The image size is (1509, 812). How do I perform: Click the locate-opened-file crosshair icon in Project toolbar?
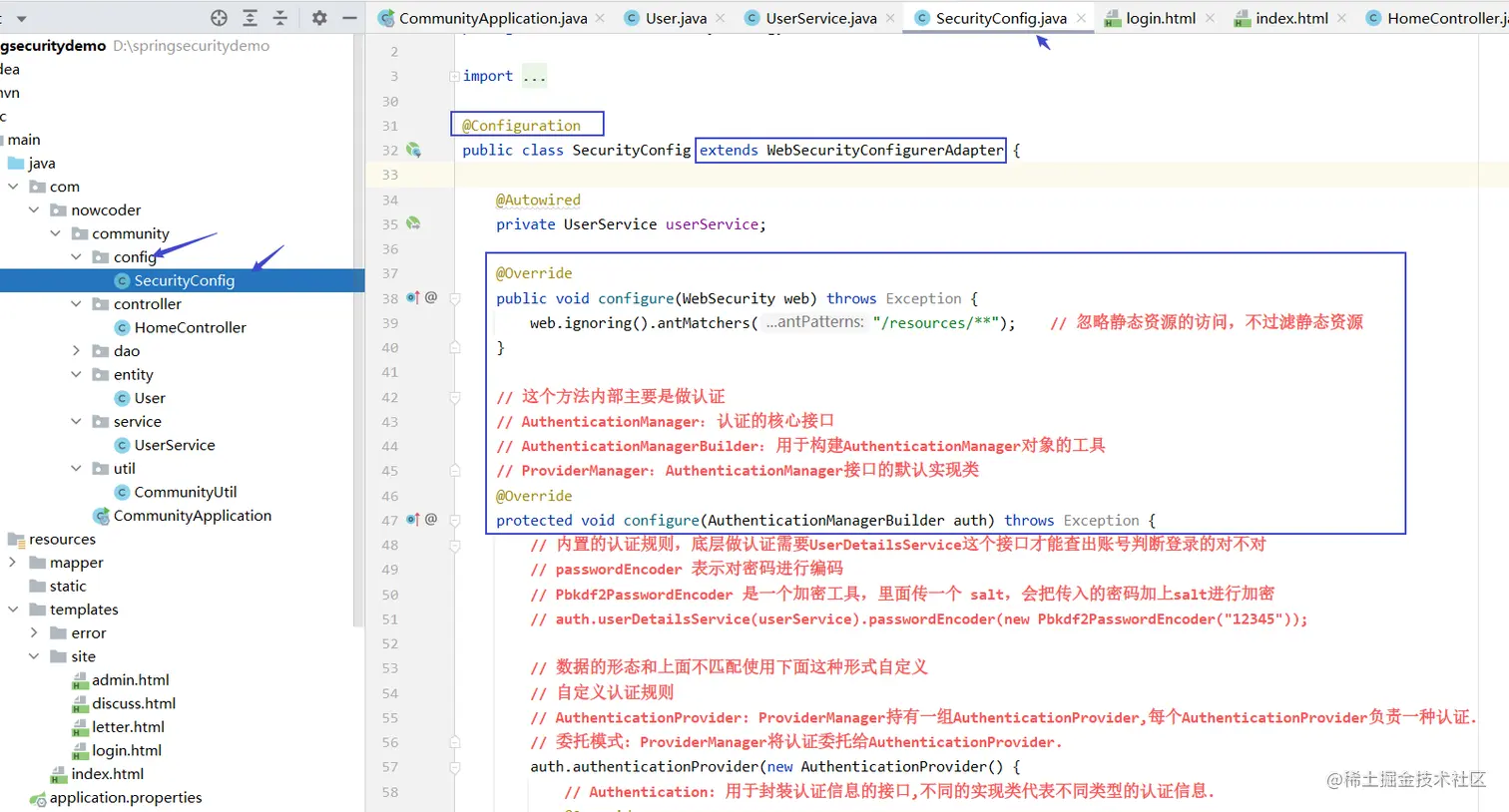220,18
